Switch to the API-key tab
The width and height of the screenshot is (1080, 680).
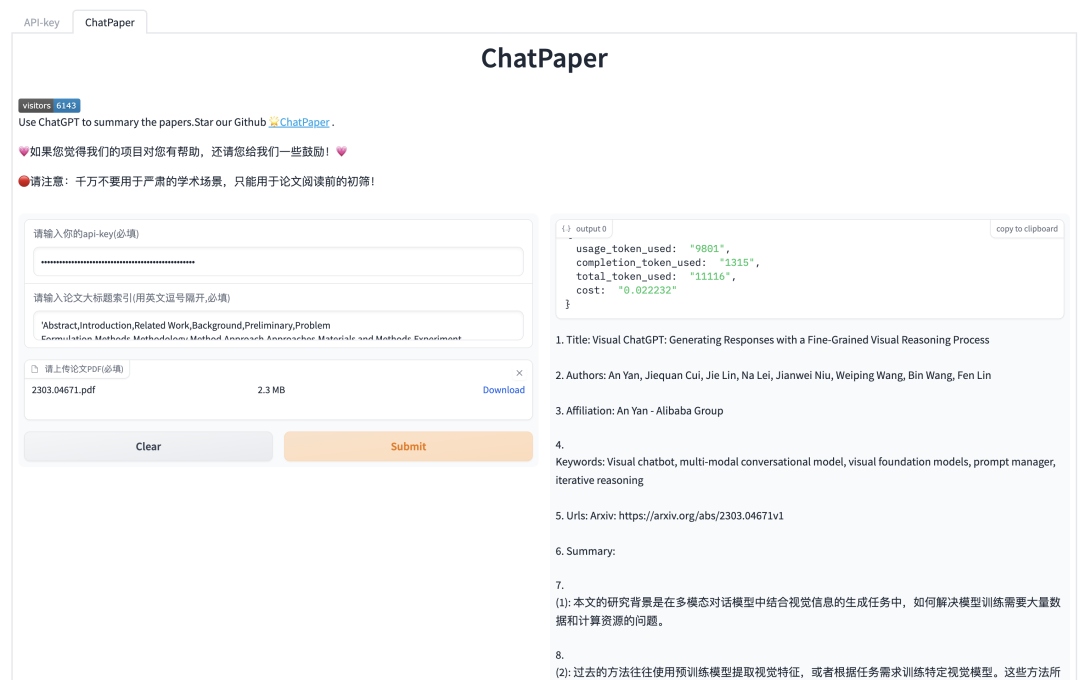41,22
